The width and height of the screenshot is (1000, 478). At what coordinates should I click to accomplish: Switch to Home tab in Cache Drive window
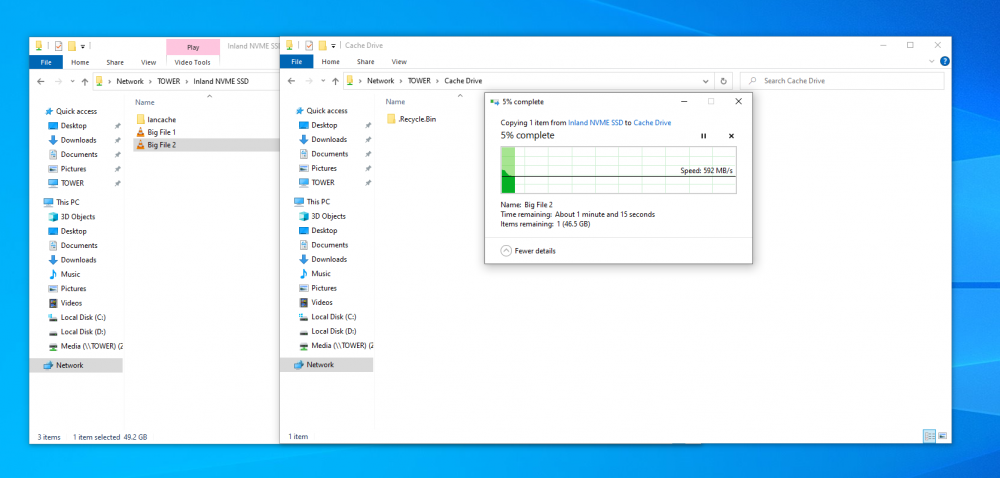click(x=330, y=62)
